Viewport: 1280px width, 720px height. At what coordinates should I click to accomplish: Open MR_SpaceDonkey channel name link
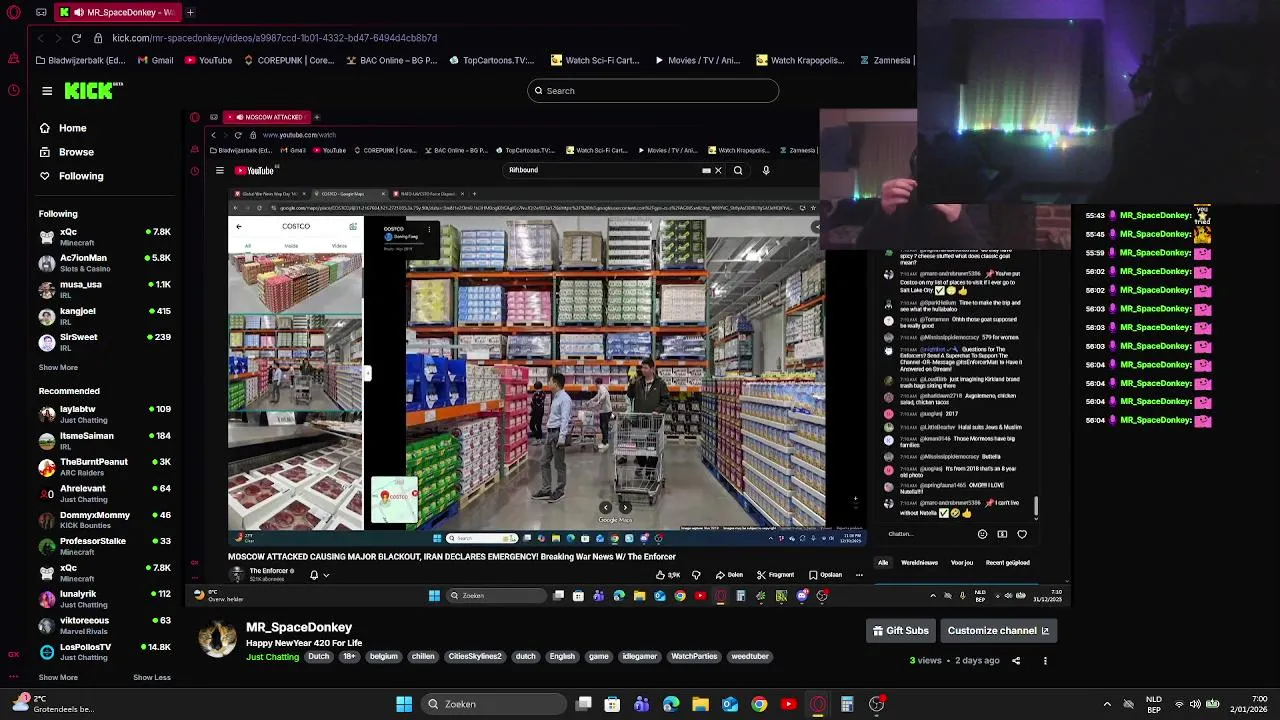pos(299,627)
